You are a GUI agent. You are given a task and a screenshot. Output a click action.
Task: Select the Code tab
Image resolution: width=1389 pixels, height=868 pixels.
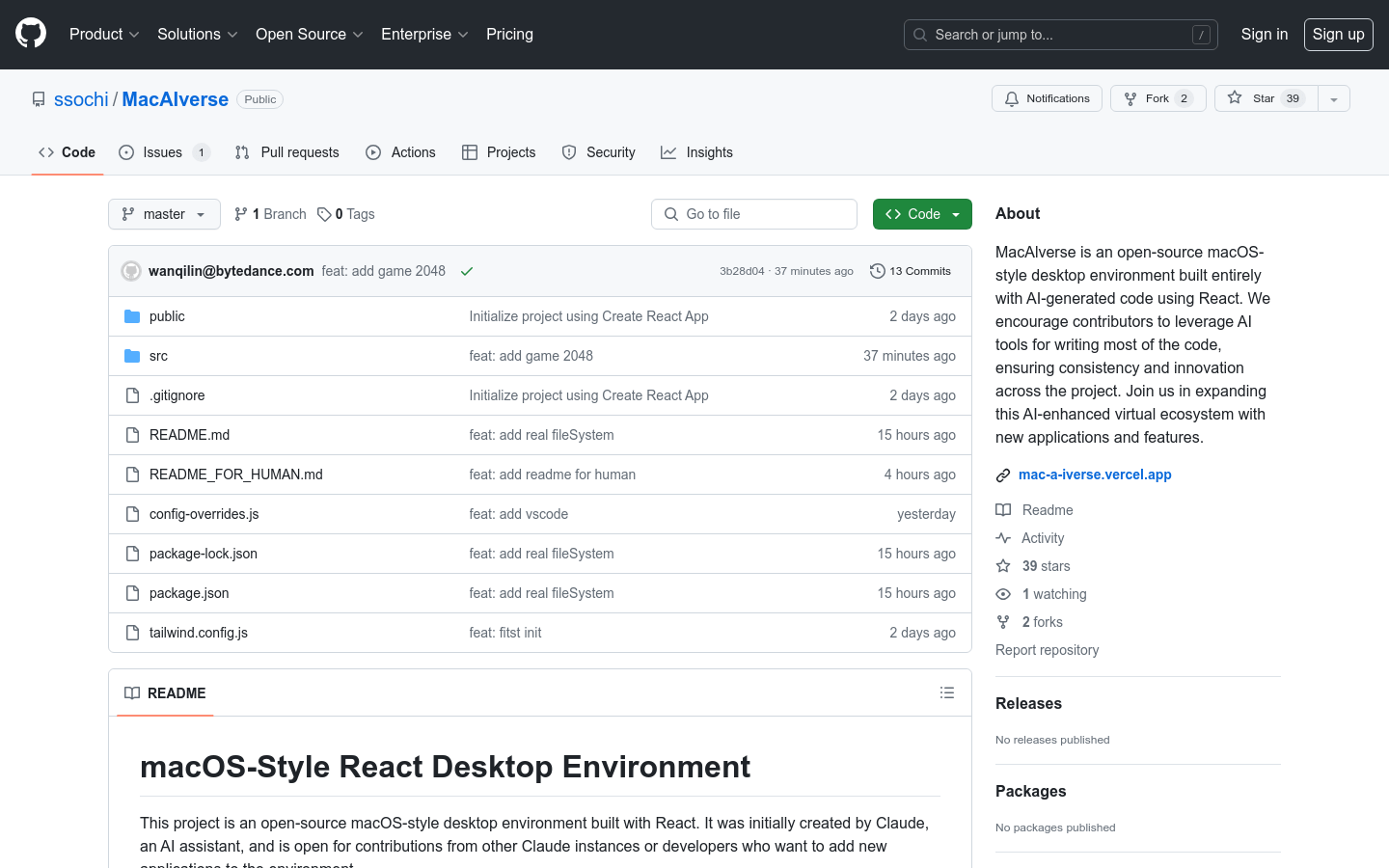point(67,152)
